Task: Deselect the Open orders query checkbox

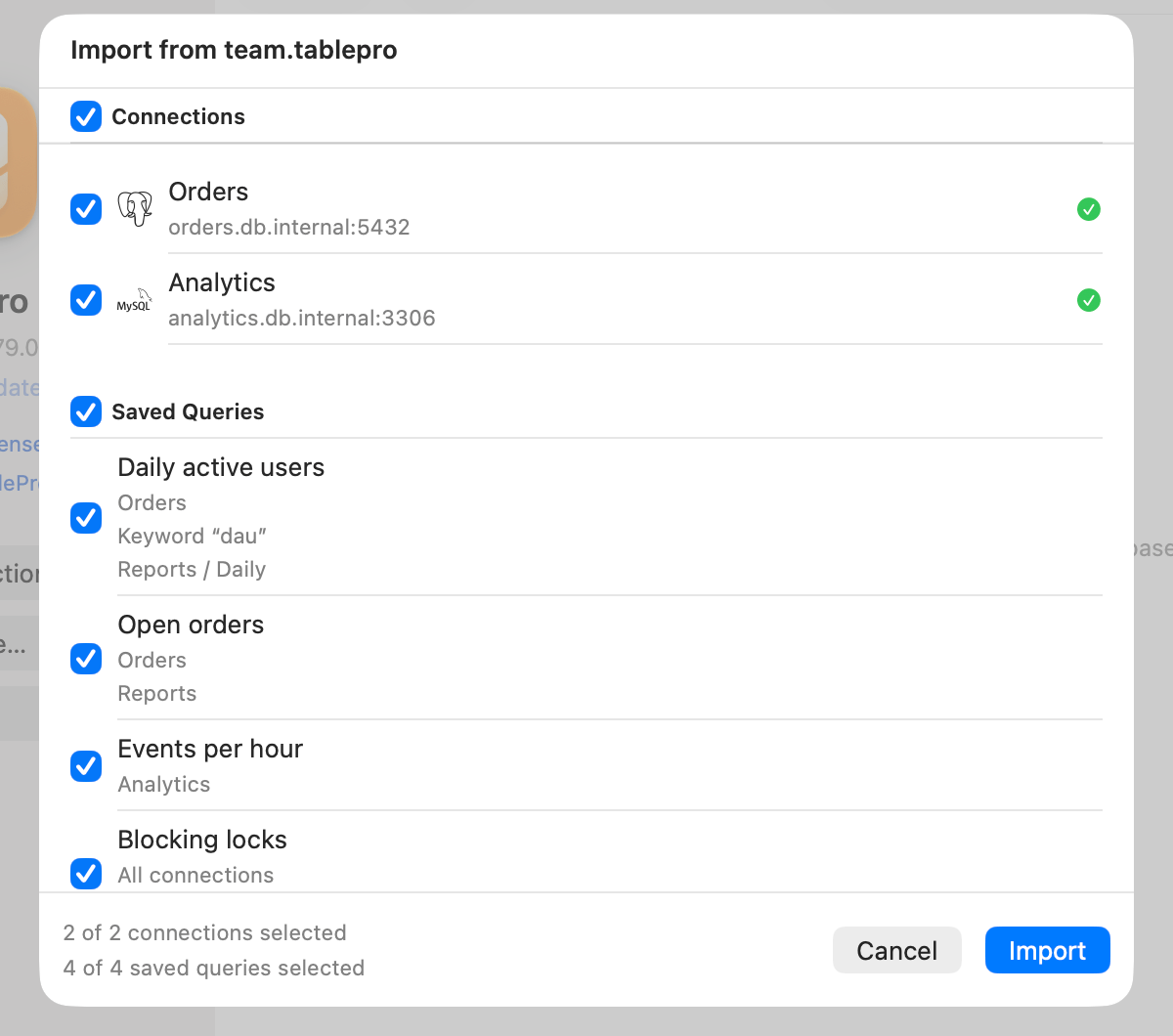Action: [86, 659]
